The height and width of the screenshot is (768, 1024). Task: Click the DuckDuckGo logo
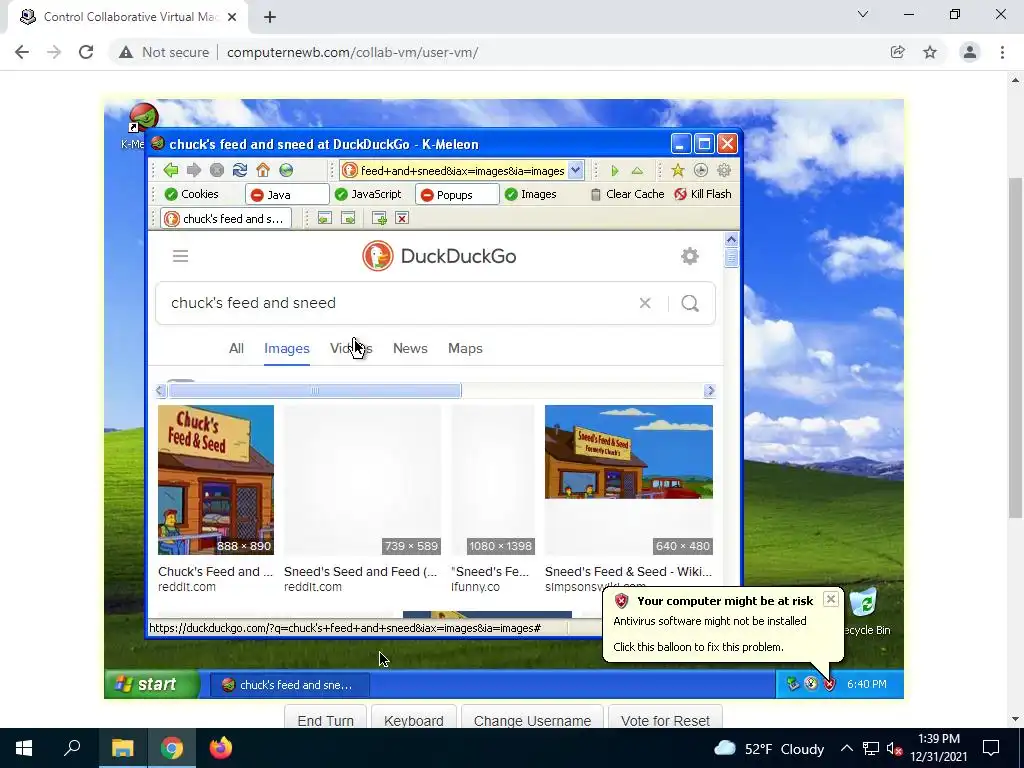(439, 256)
